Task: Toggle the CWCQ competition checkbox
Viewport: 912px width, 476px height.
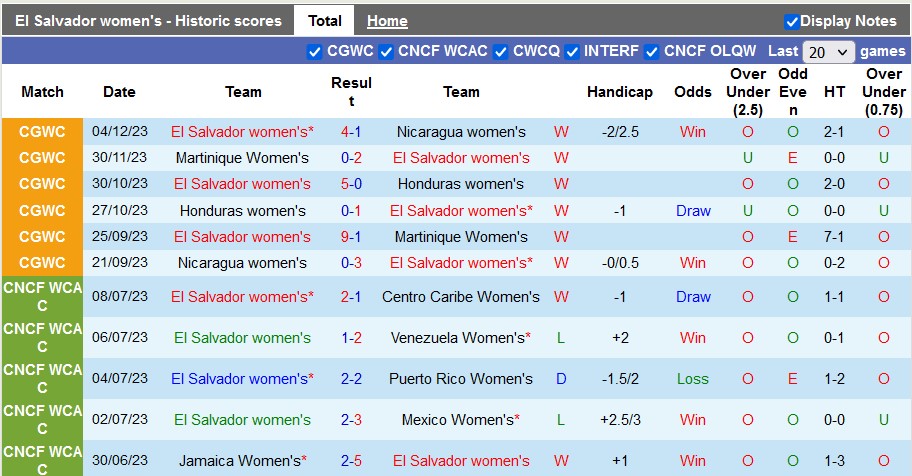Action: click(x=501, y=51)
